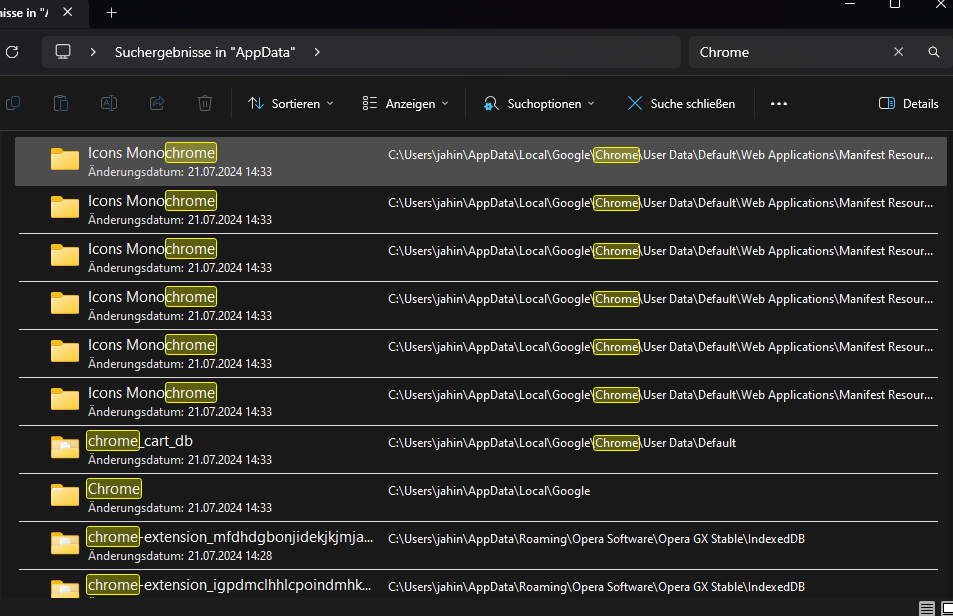Select chrome-extension_igpdmclhhlcpoindmhk folder
953x616 pixels.
(x=481, y=584)
